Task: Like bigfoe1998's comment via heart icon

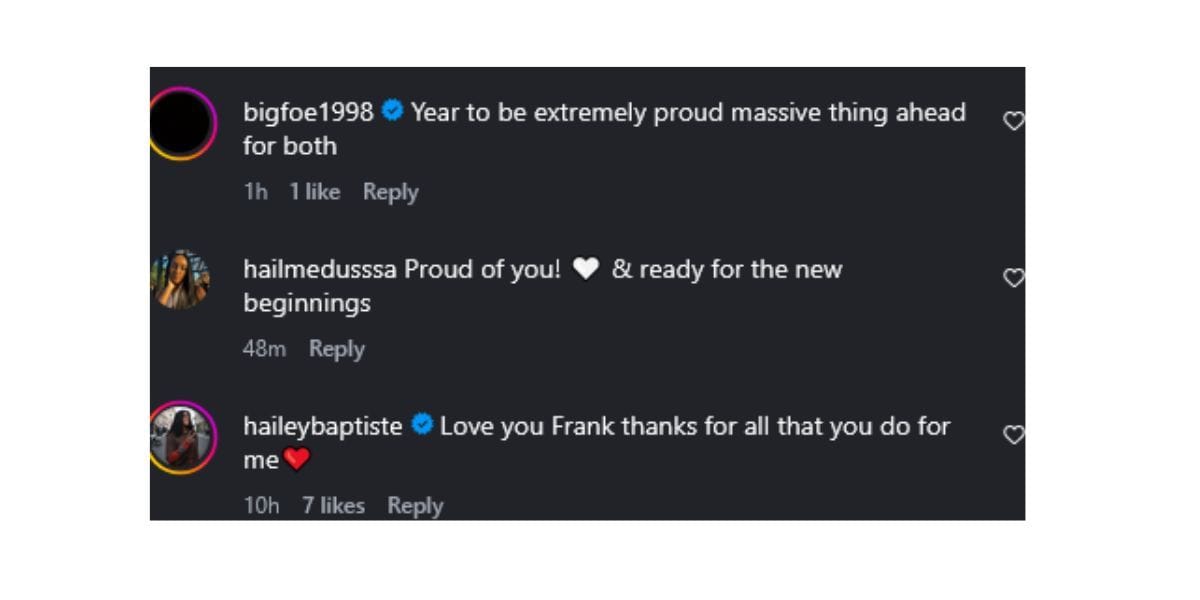Action: [1014, 120]
